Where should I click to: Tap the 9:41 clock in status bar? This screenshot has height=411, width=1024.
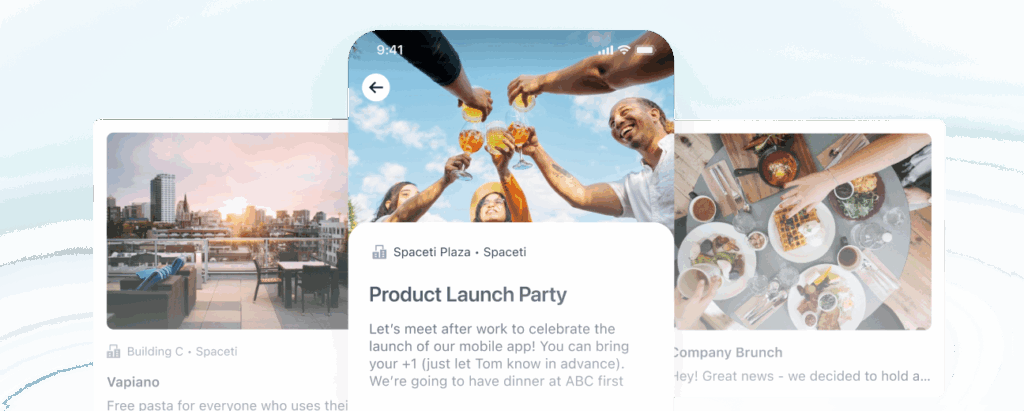(389, 50)
